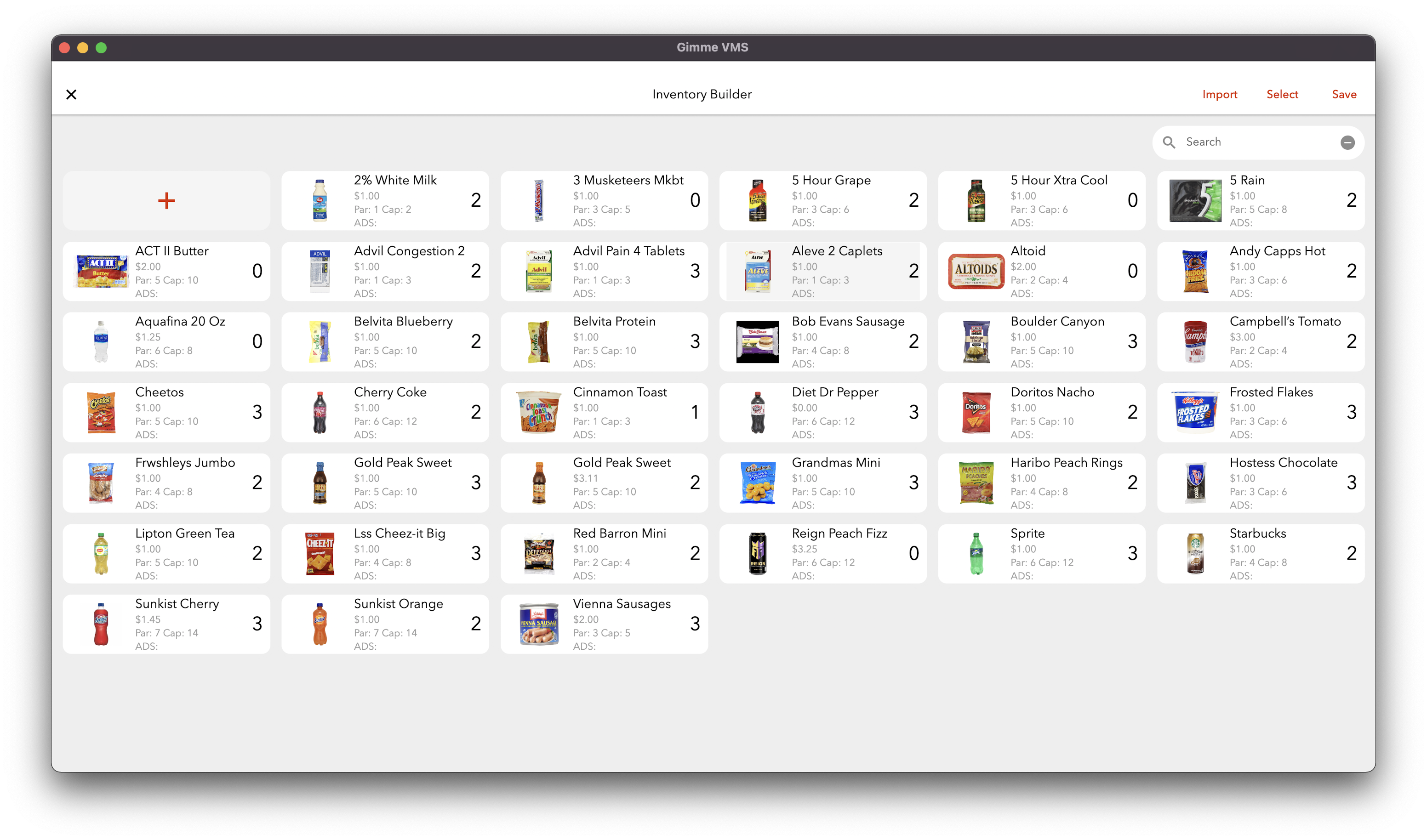Click quantity 0 on Altoid card
The image size is (1427, 840).
[x=1132, y=271]
